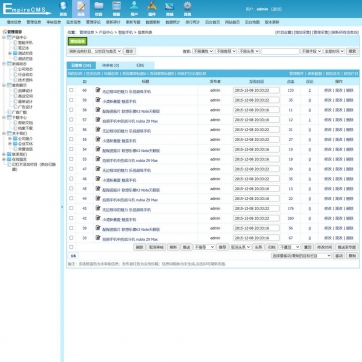Tick the checkbox for row ID 57
This screenshot has width=362, height=362.
[71, 120]
